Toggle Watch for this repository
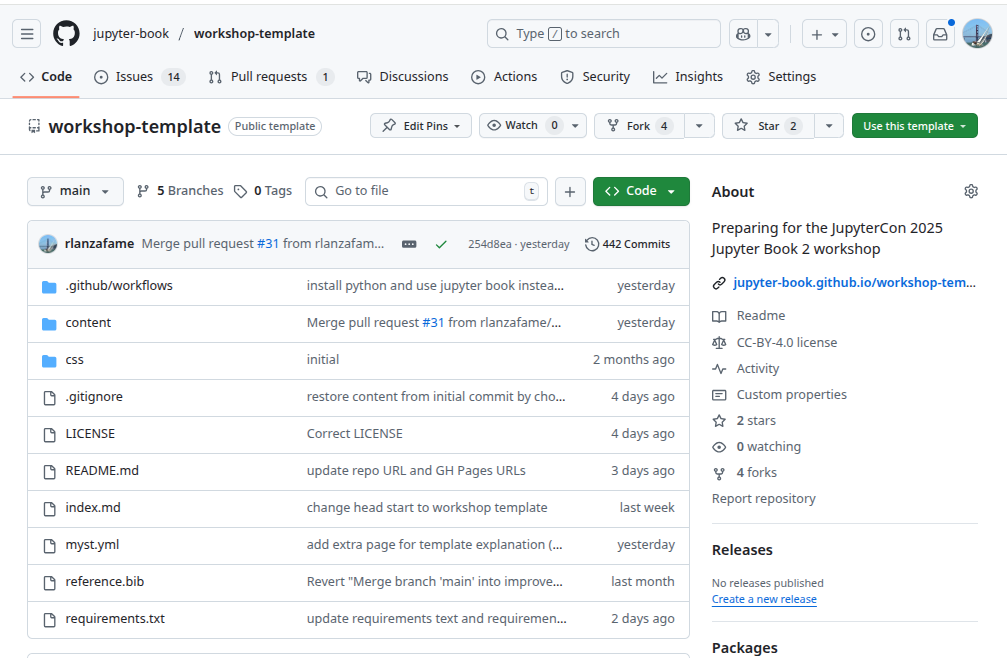1007x658 pixels. click(x=521, y=126)
